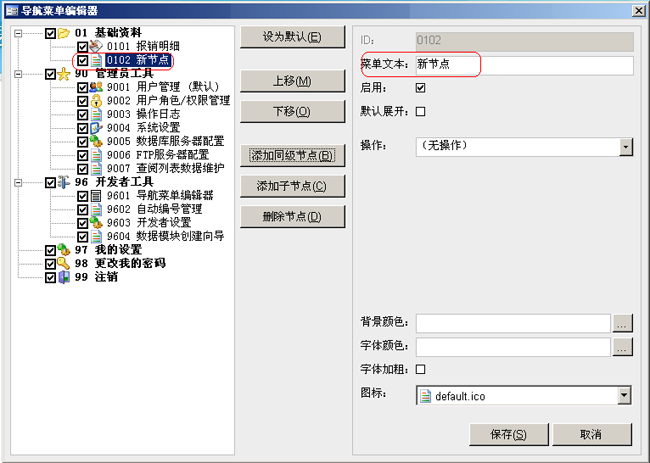Viewport: 650px width, 463px height.
Task: Click 设为默认(E) button
Action: coord(292,37)
